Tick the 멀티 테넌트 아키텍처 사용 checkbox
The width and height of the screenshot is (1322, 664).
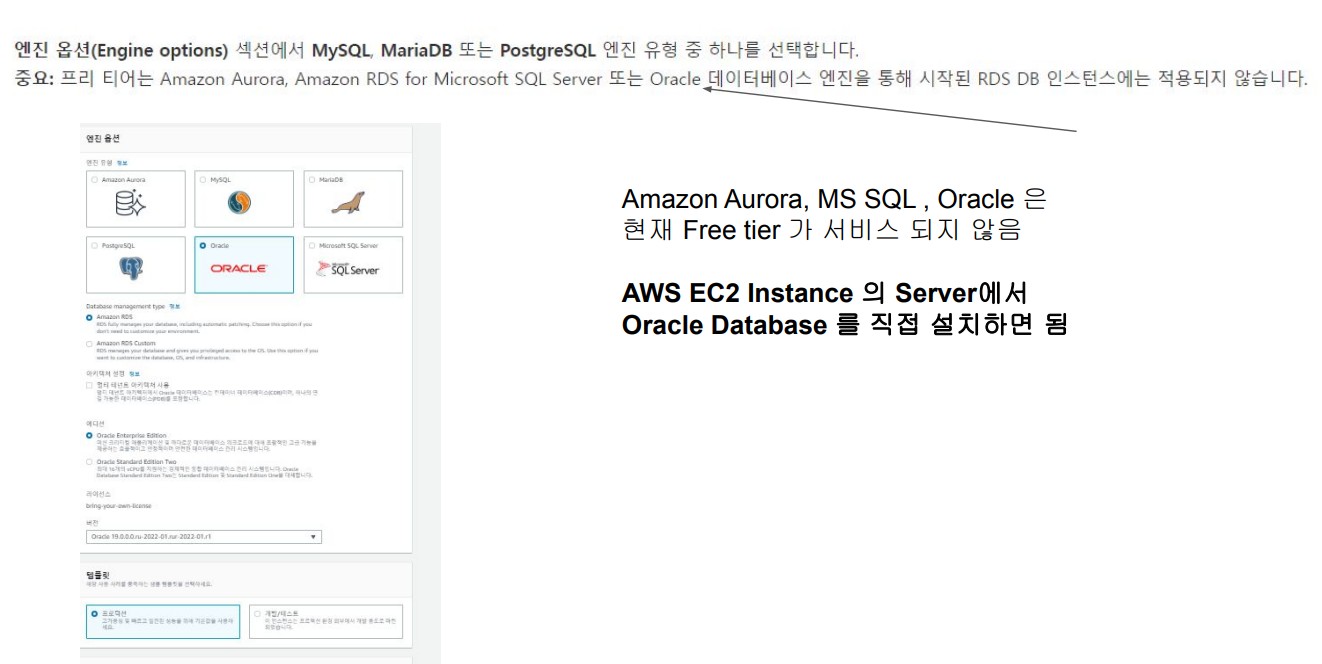pos(90,385)
